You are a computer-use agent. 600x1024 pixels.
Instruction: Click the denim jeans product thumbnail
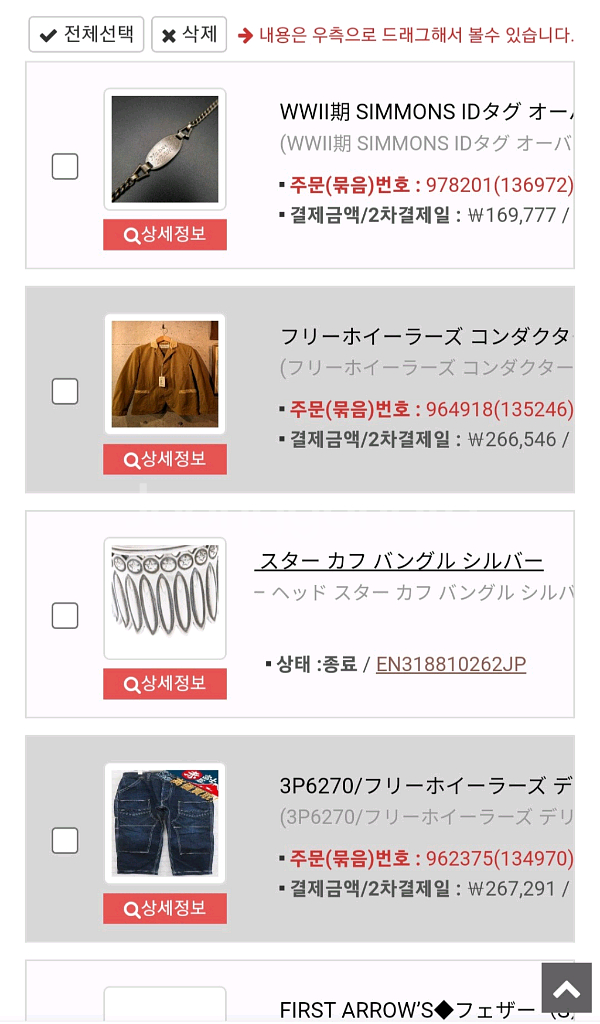[165, 823]
